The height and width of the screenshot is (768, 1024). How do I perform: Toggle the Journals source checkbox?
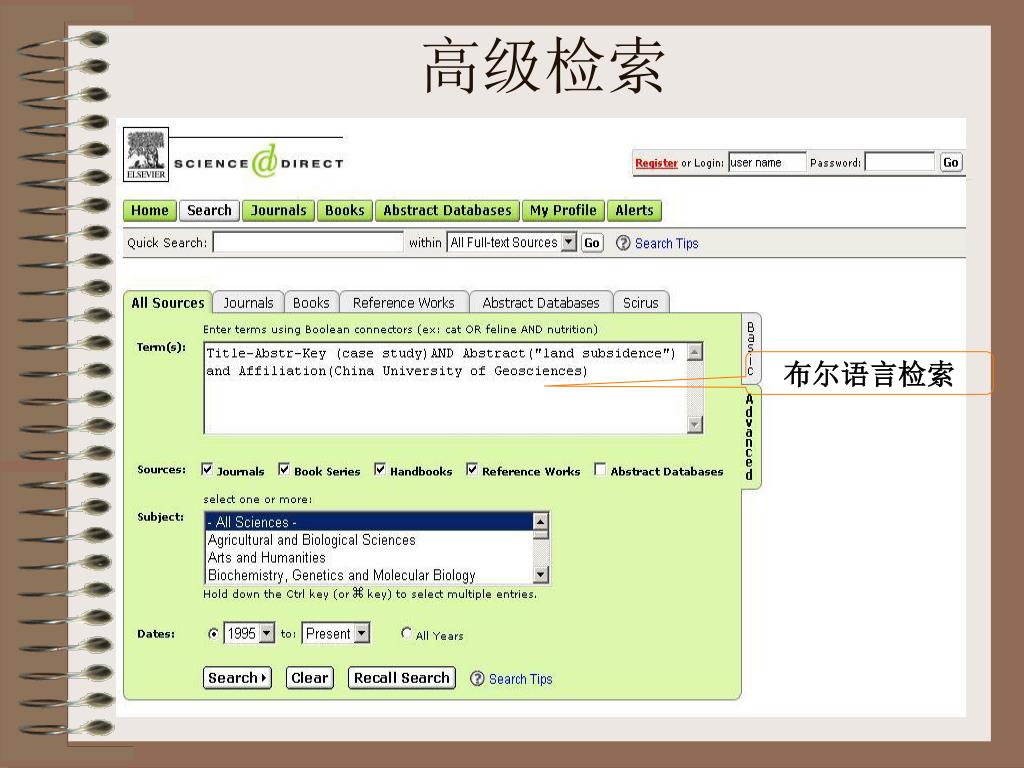207,469
